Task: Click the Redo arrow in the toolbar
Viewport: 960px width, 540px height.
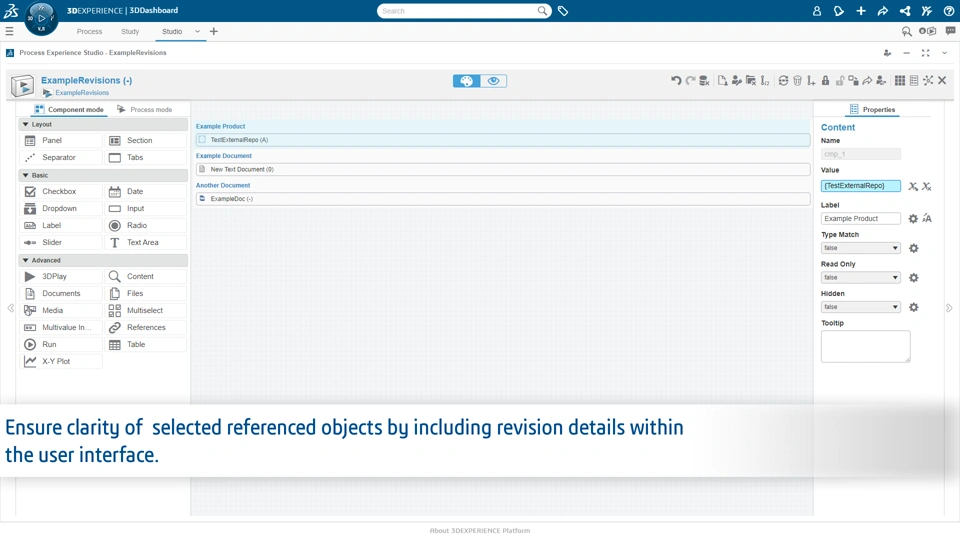Action: [x=691, y=80]
